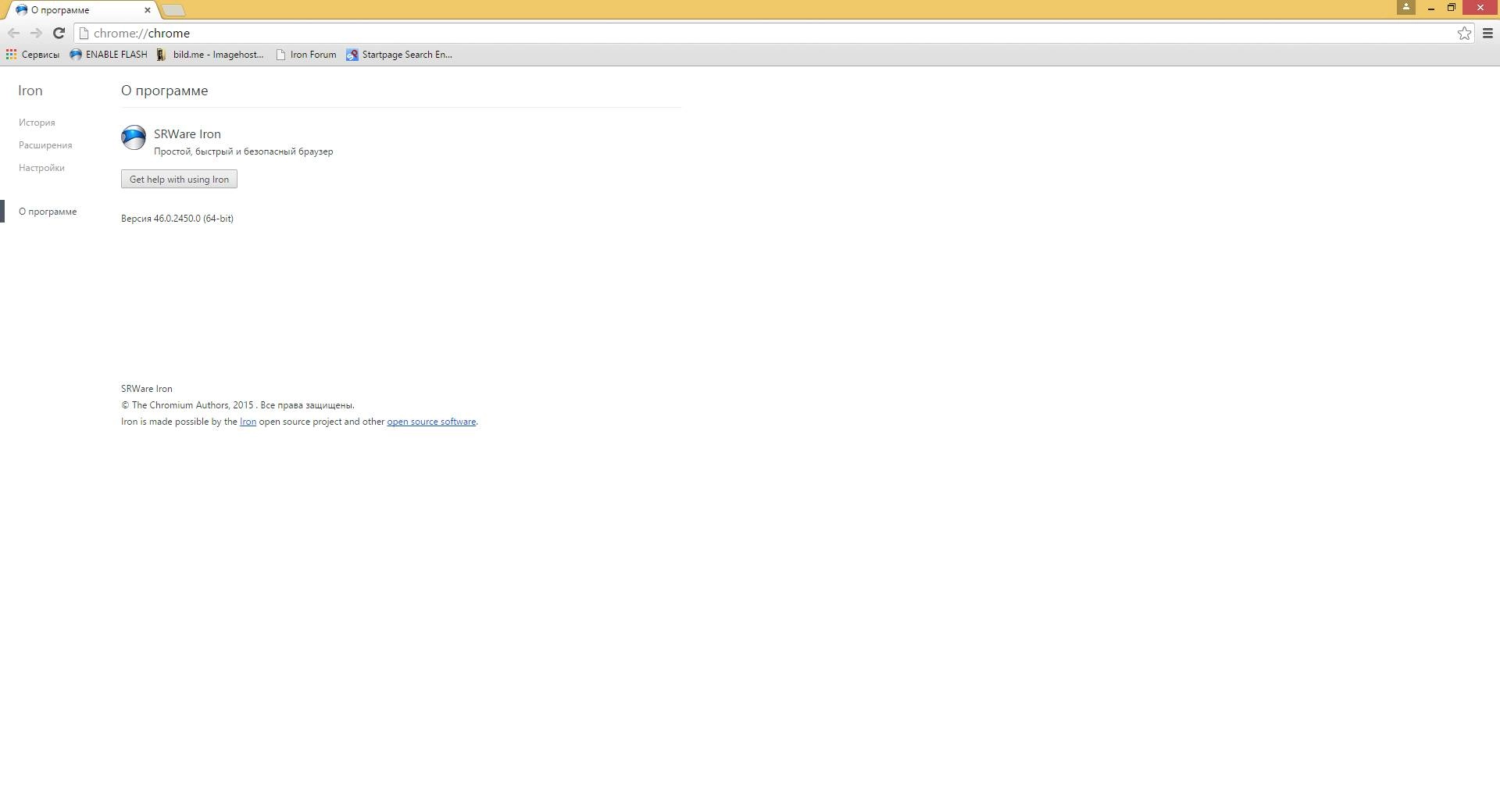Viewport: 1500px width, 812px height.
Task: Open the open source software link
Action: 431,422
